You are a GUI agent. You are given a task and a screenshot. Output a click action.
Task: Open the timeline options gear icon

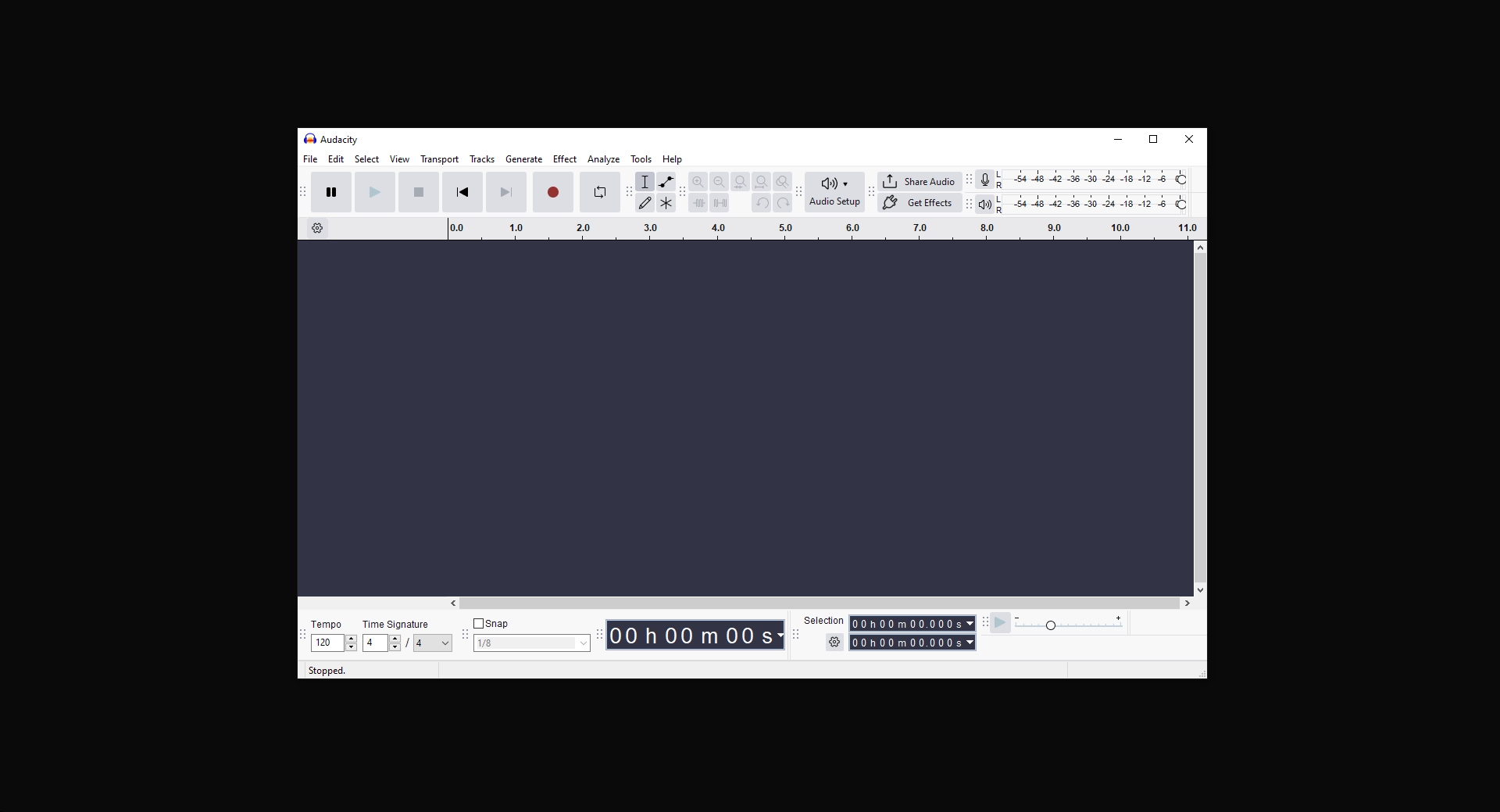coord(317,227)
